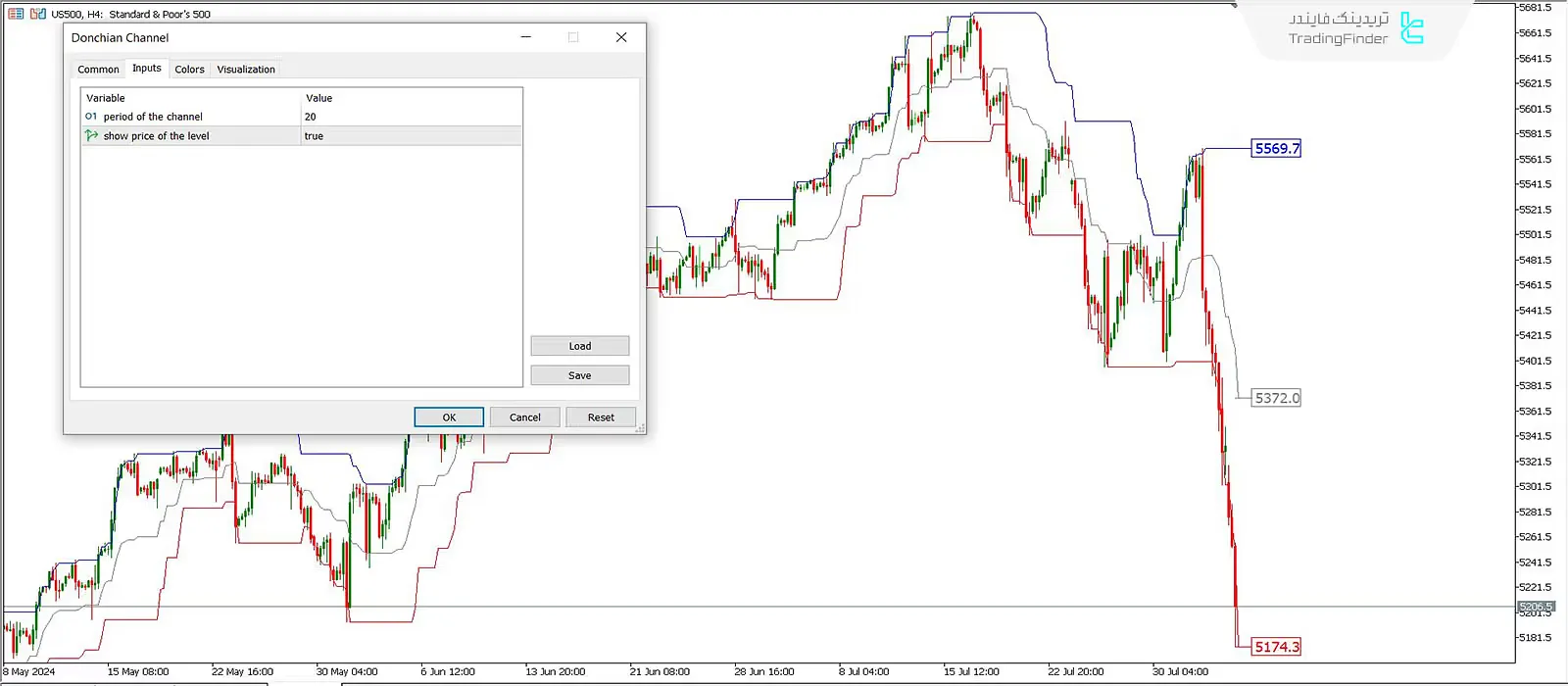
Task: Click the red 5174.3 lower channel price label
Action: pyautogui.click(x=1276, y=647)
